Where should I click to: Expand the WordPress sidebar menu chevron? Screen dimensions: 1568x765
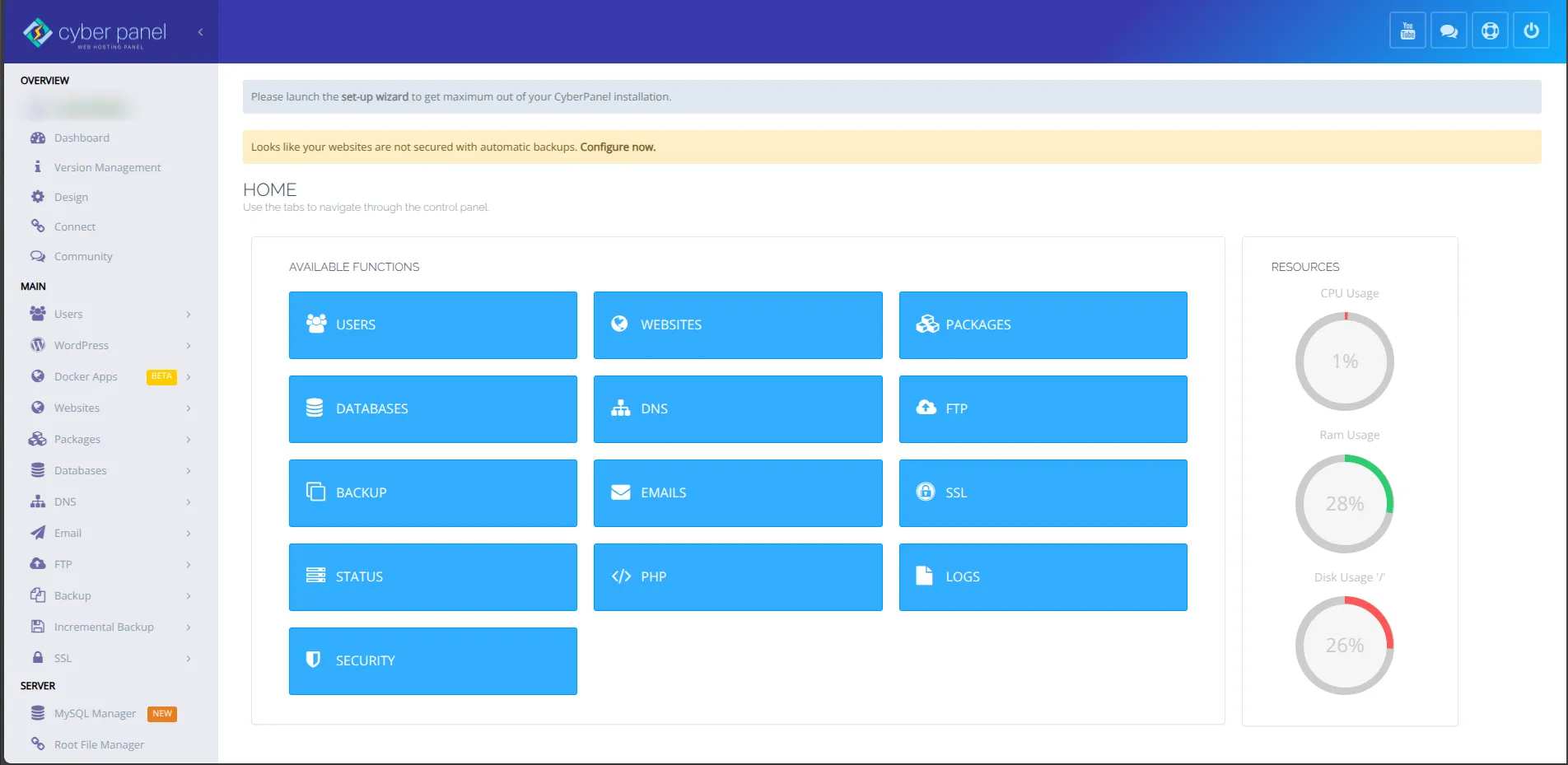tap(189, 346)
